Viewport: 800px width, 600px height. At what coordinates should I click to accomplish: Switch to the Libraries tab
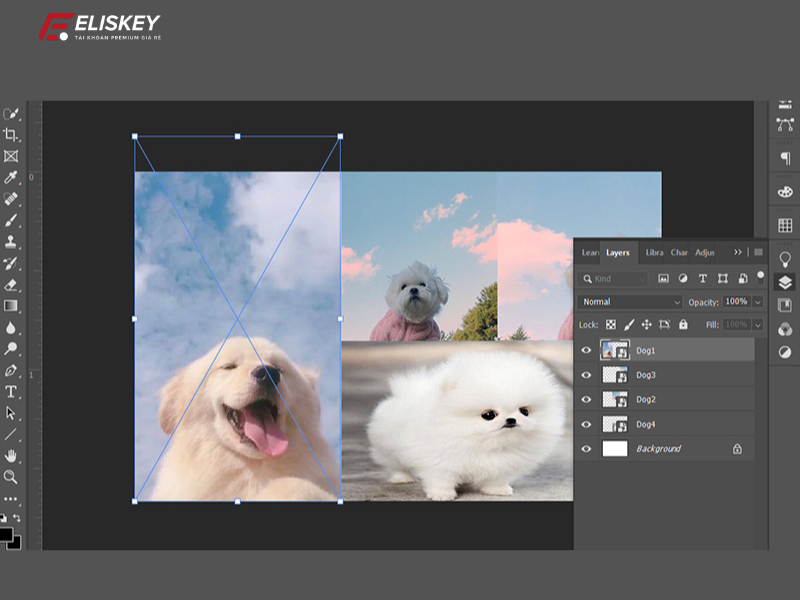(x=655, y=253)
